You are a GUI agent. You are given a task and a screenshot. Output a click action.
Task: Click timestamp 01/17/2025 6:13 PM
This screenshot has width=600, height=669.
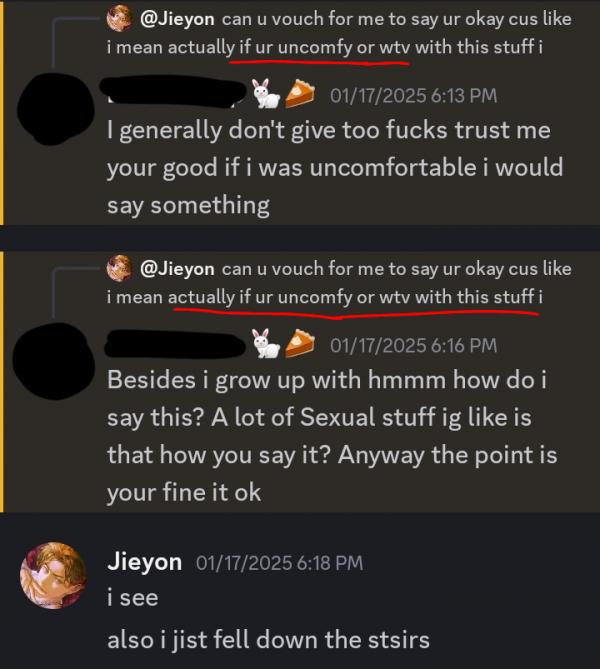(414, 95)
